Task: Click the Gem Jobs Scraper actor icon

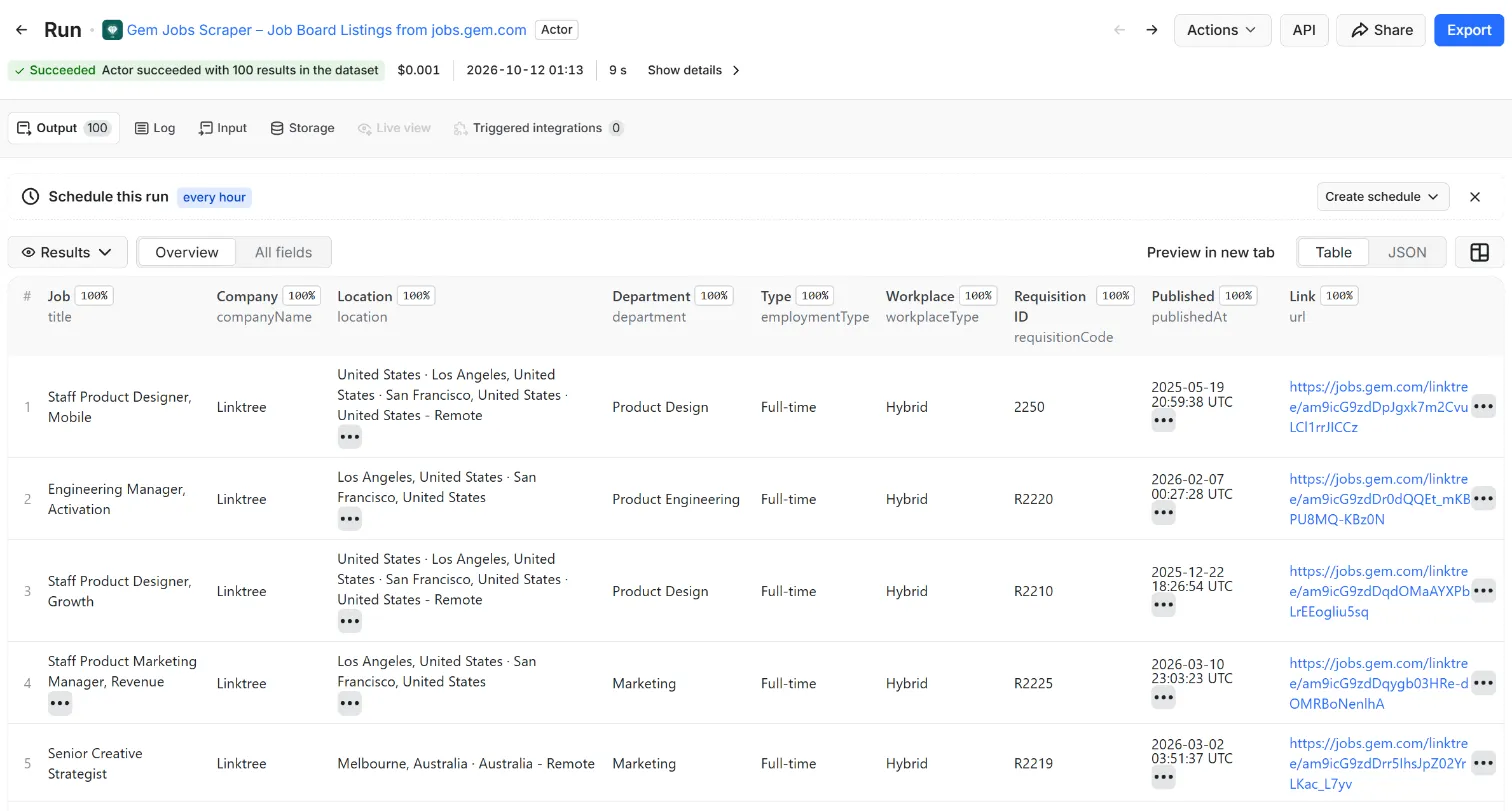Action: [x=112, y=30]
